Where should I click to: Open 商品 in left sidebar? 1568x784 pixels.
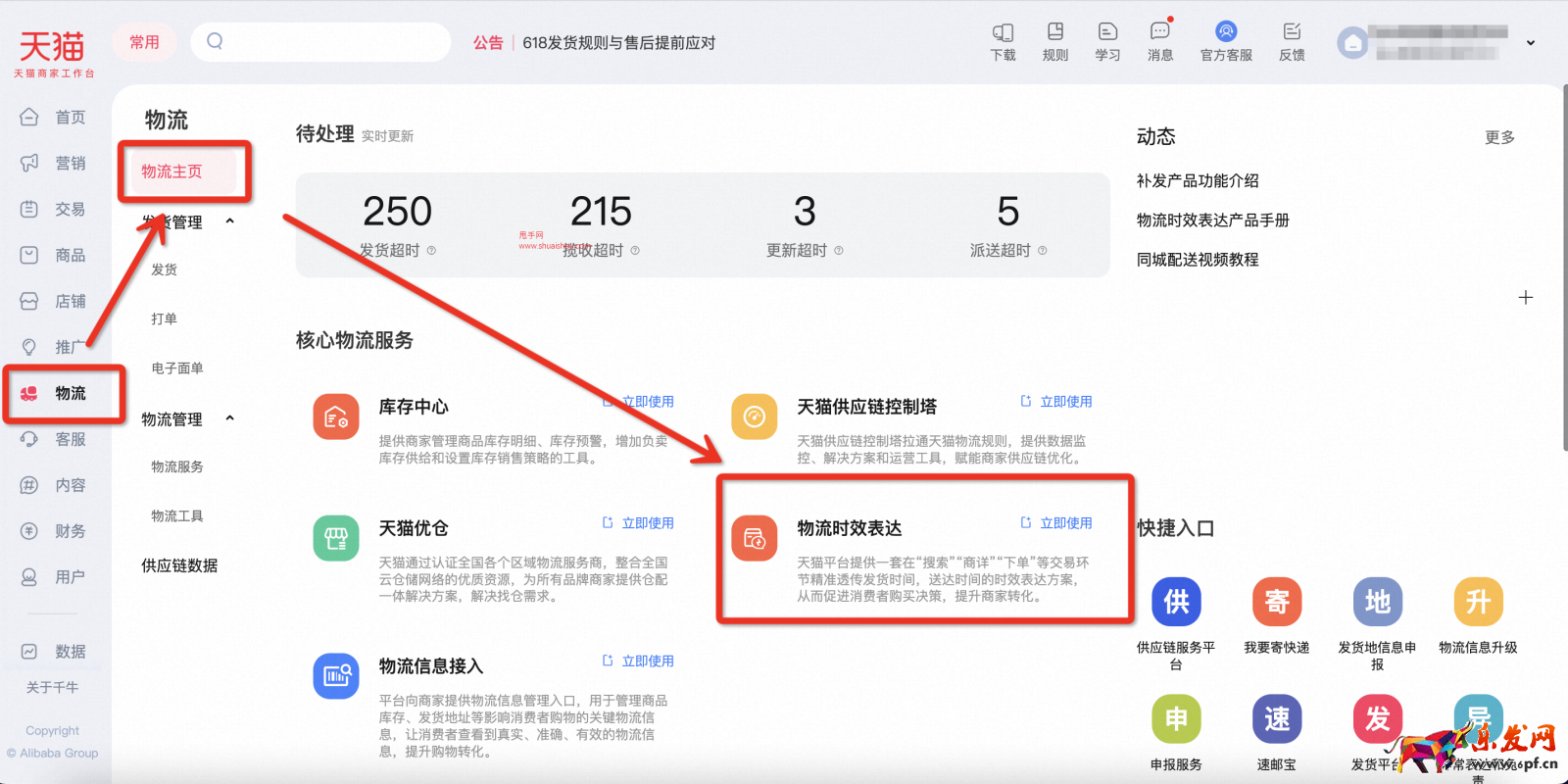click(x=54, y=256)
